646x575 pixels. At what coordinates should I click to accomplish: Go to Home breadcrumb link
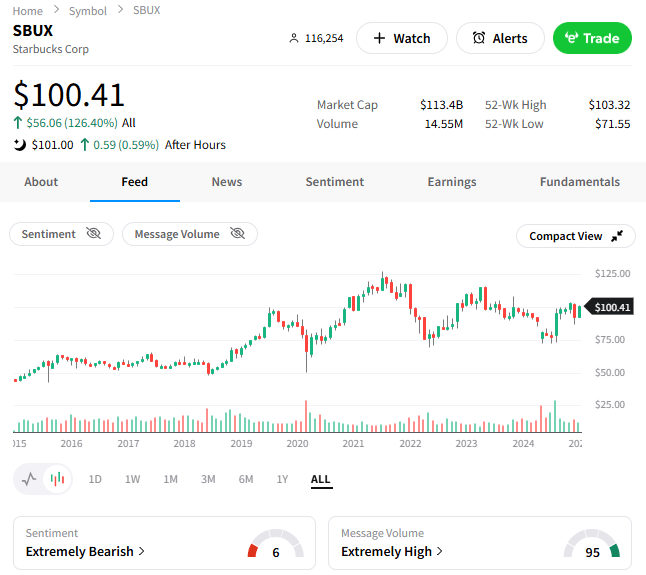[28, 10]
